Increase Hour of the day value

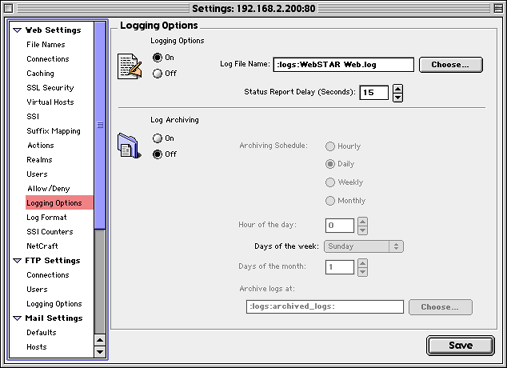(363, 221)
